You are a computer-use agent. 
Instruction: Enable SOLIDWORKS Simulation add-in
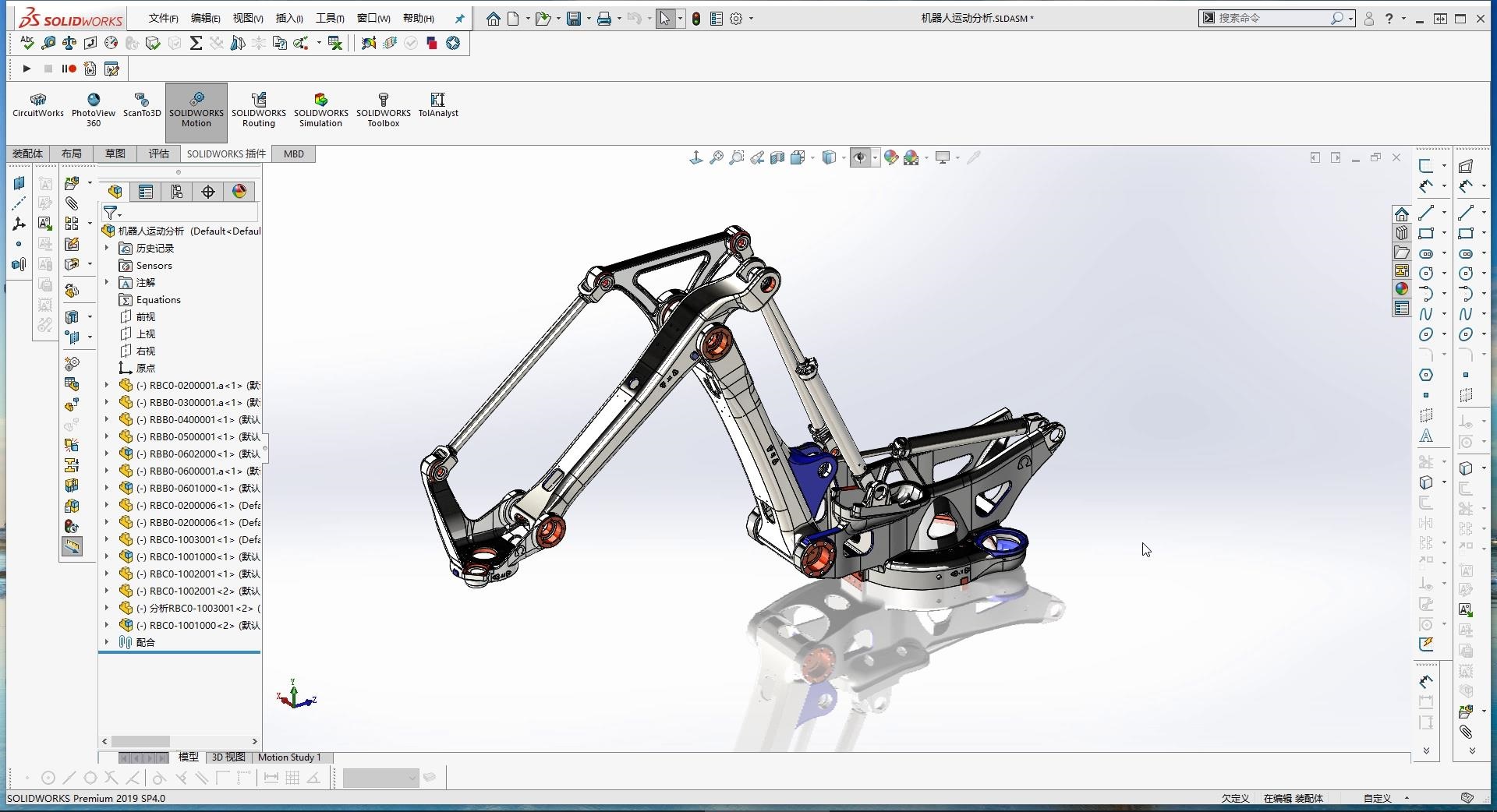pyautogui.click(x=320, y=110)
